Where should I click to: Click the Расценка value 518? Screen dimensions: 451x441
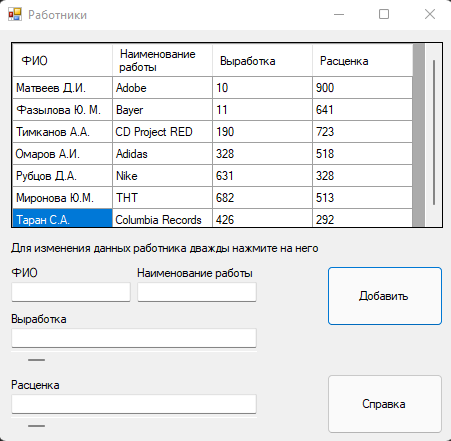(x=362, y=154)
